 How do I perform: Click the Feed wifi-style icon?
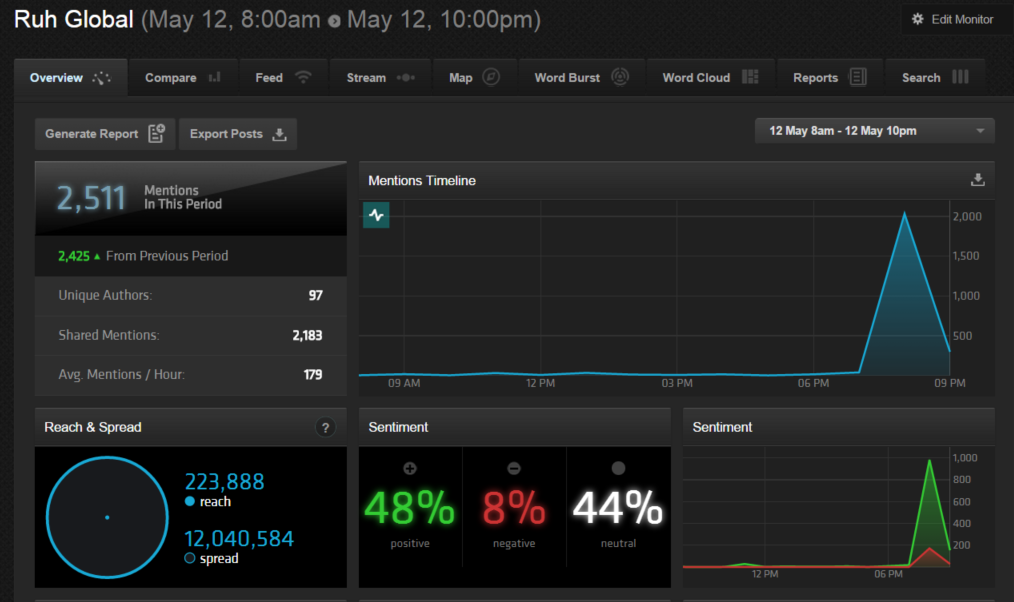(303, 77)
